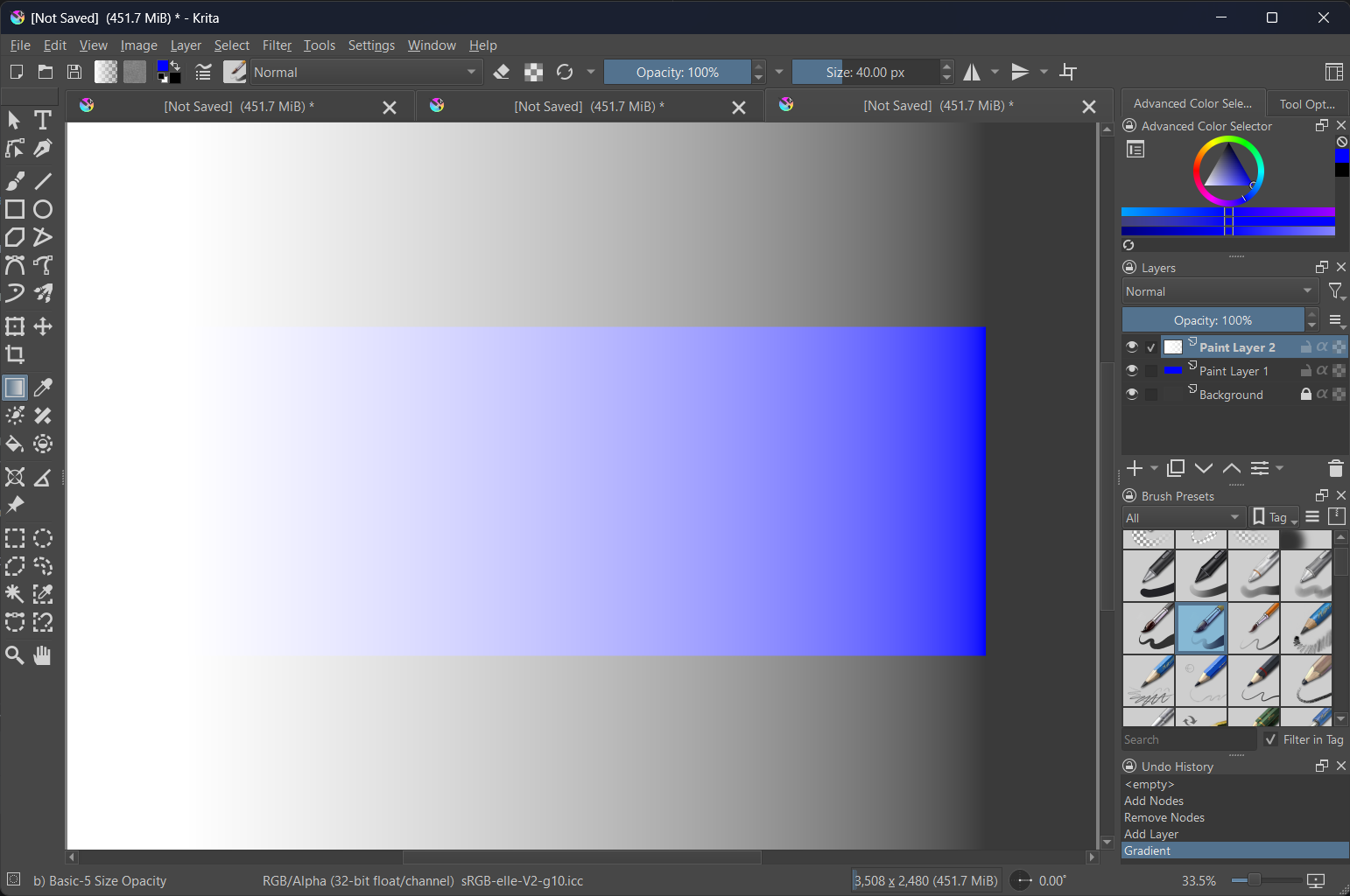
Task: Select the Text tool
Action: pyautogui.click(x=42, y=120)
